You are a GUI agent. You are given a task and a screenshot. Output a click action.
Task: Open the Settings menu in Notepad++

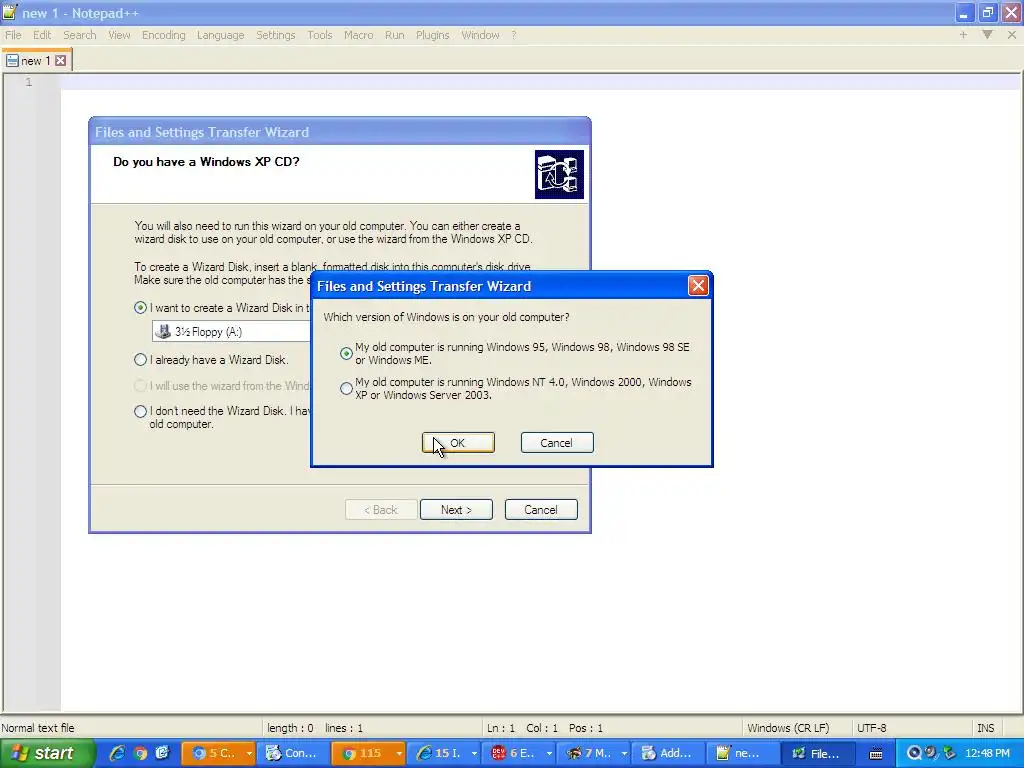[x=275, y=35]
